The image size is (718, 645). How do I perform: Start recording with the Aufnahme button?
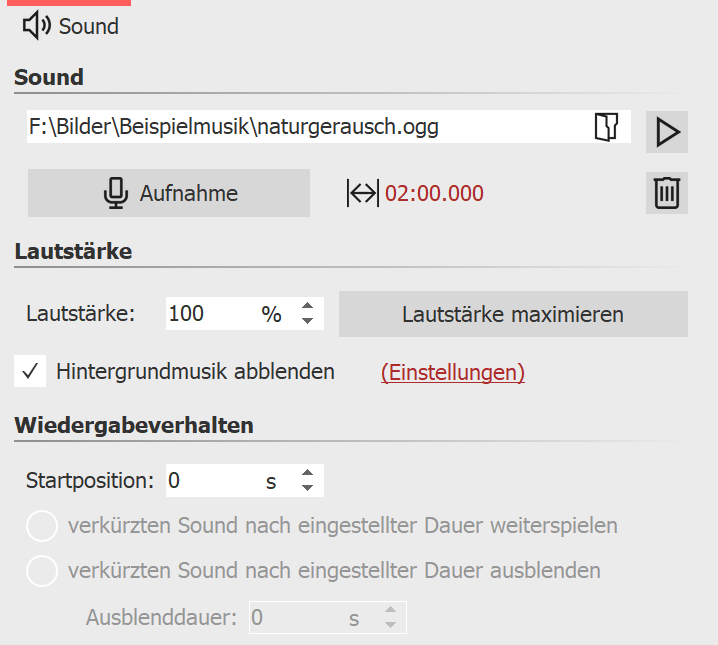point(169,193)
